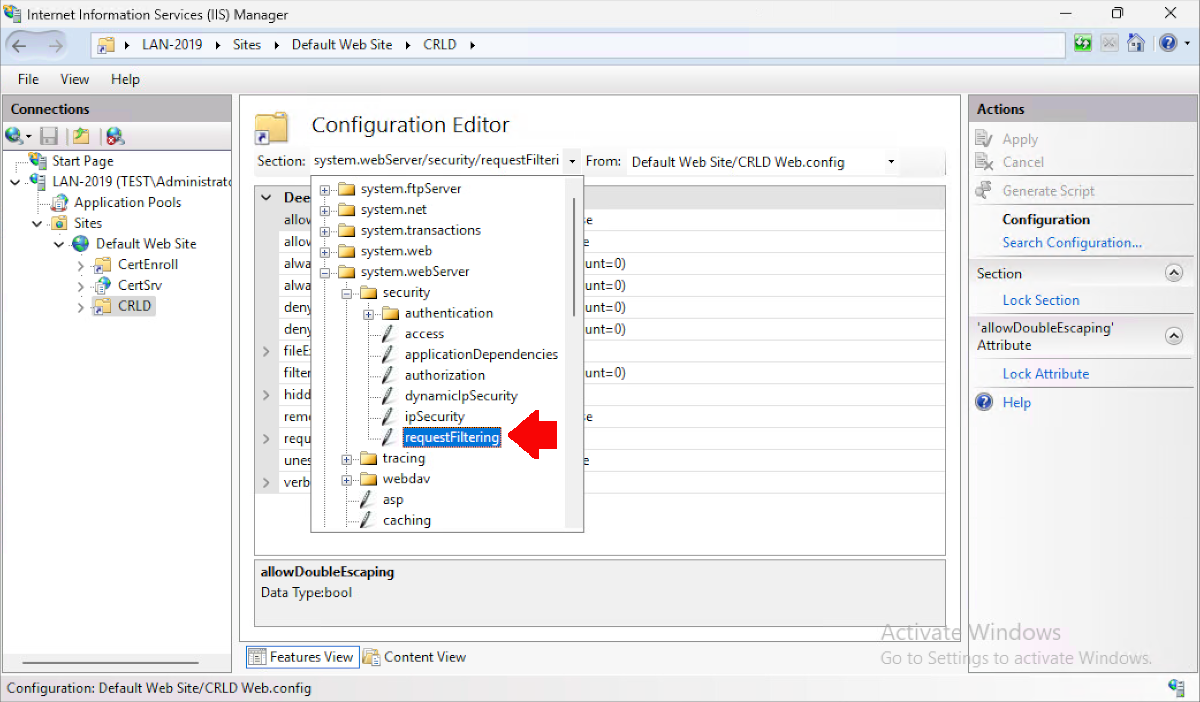Click the Apply icon in the Actions pane
The image size is (1200, 702).
point(985,140)
